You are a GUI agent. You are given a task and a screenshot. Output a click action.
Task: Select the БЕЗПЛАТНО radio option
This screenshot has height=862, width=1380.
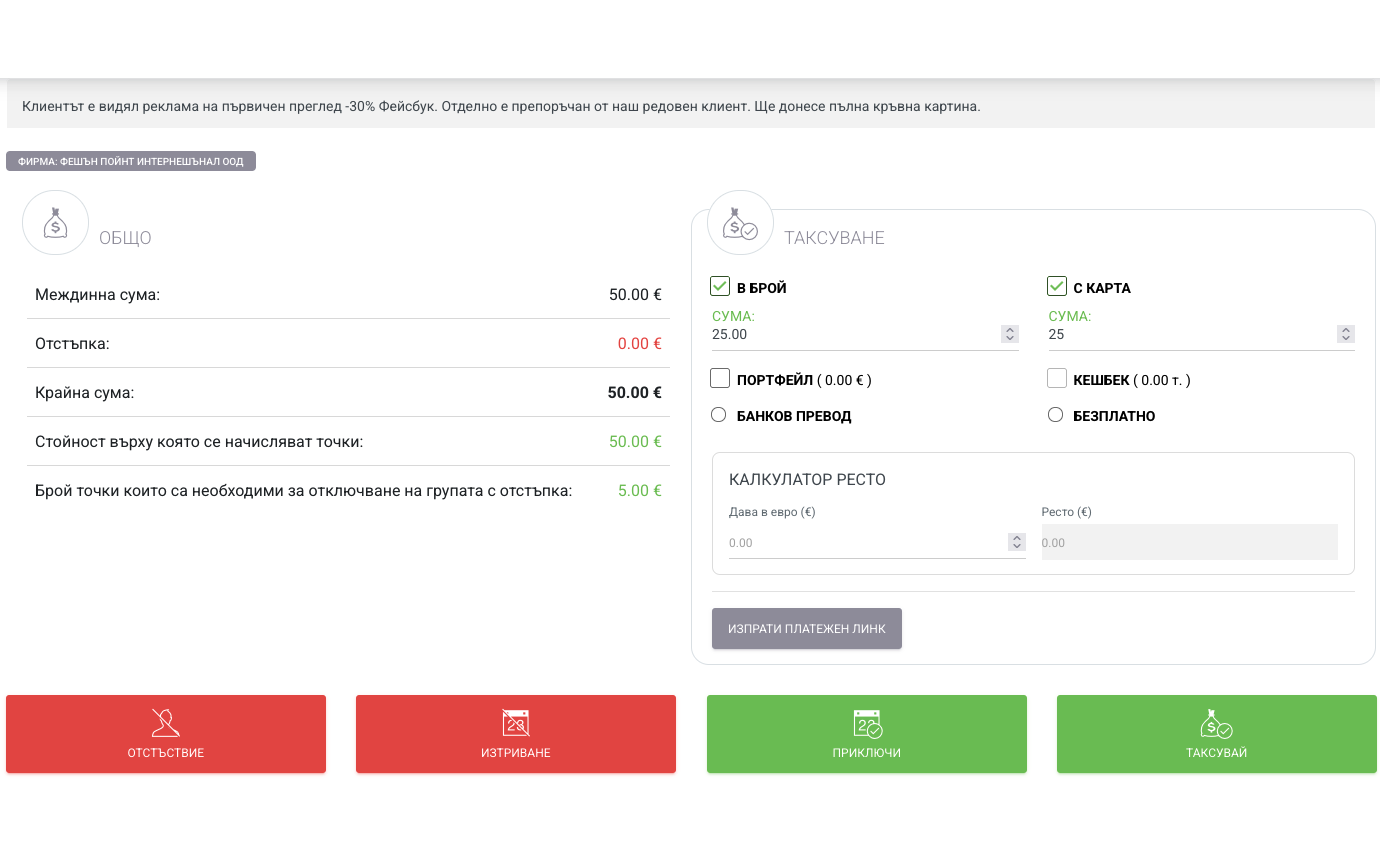[1055, 415]
